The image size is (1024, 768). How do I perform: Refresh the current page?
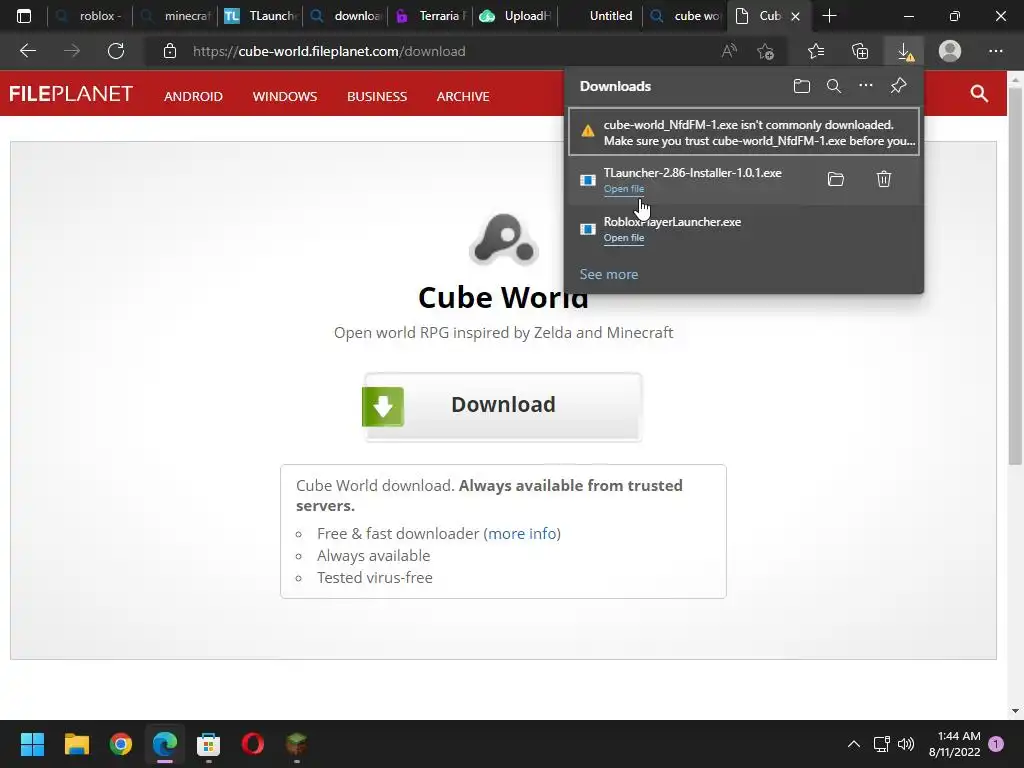point(116,51)
